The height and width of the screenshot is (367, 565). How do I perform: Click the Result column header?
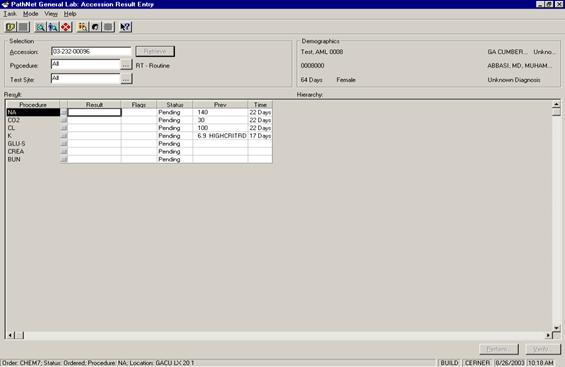tap(94, 105)
